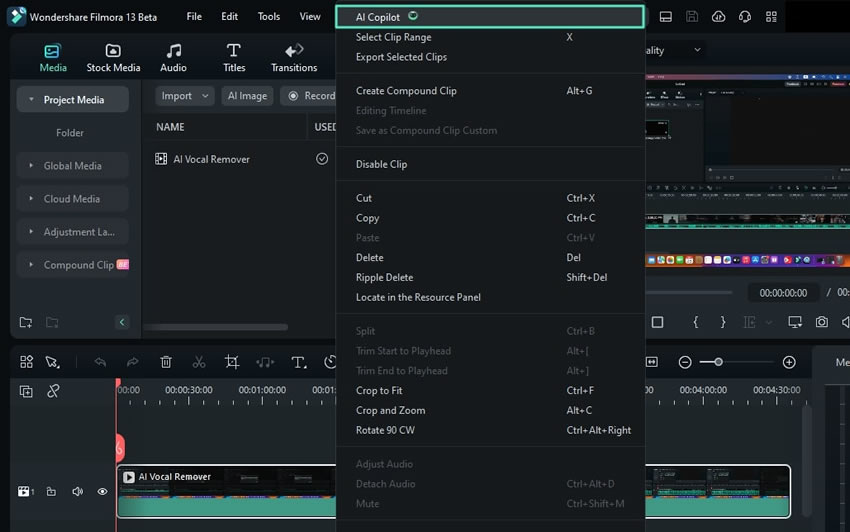Screen dimensions: 850x532
Task: Select Cut from context menu
Action: pos(490,198)
